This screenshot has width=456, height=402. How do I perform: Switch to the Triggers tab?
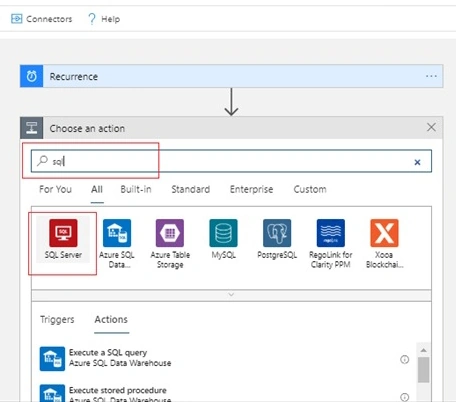(x=57, y=319)
